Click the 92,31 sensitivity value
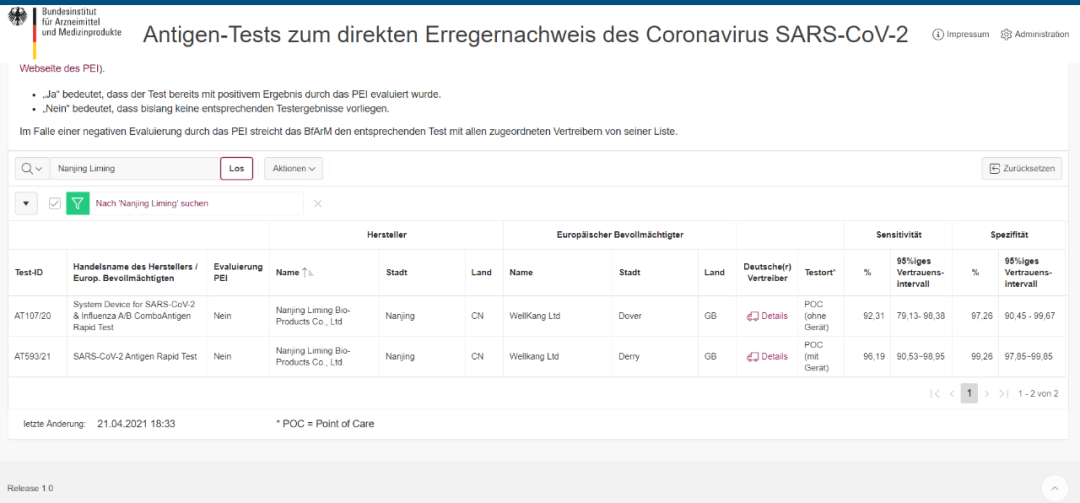The image size is (1080, 503). (873, 316)
